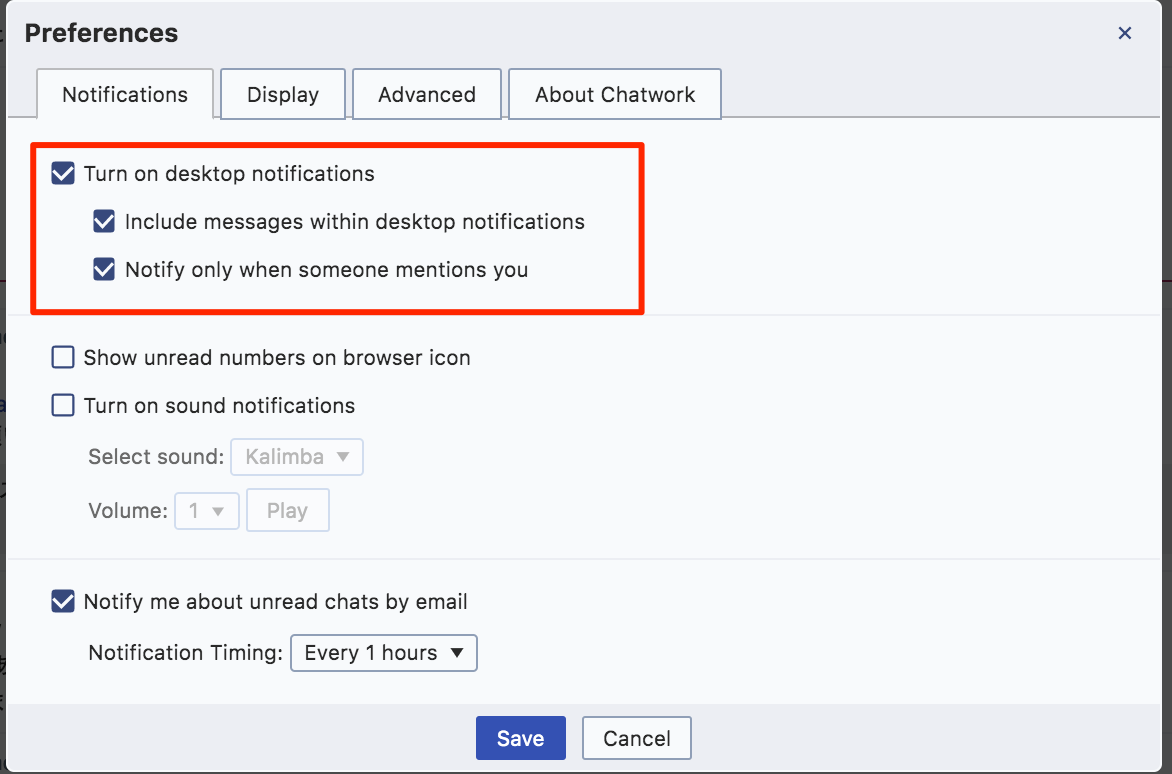Select the About Chatwork tab
Screen dimensions: 1172x774
click(614, 94)
